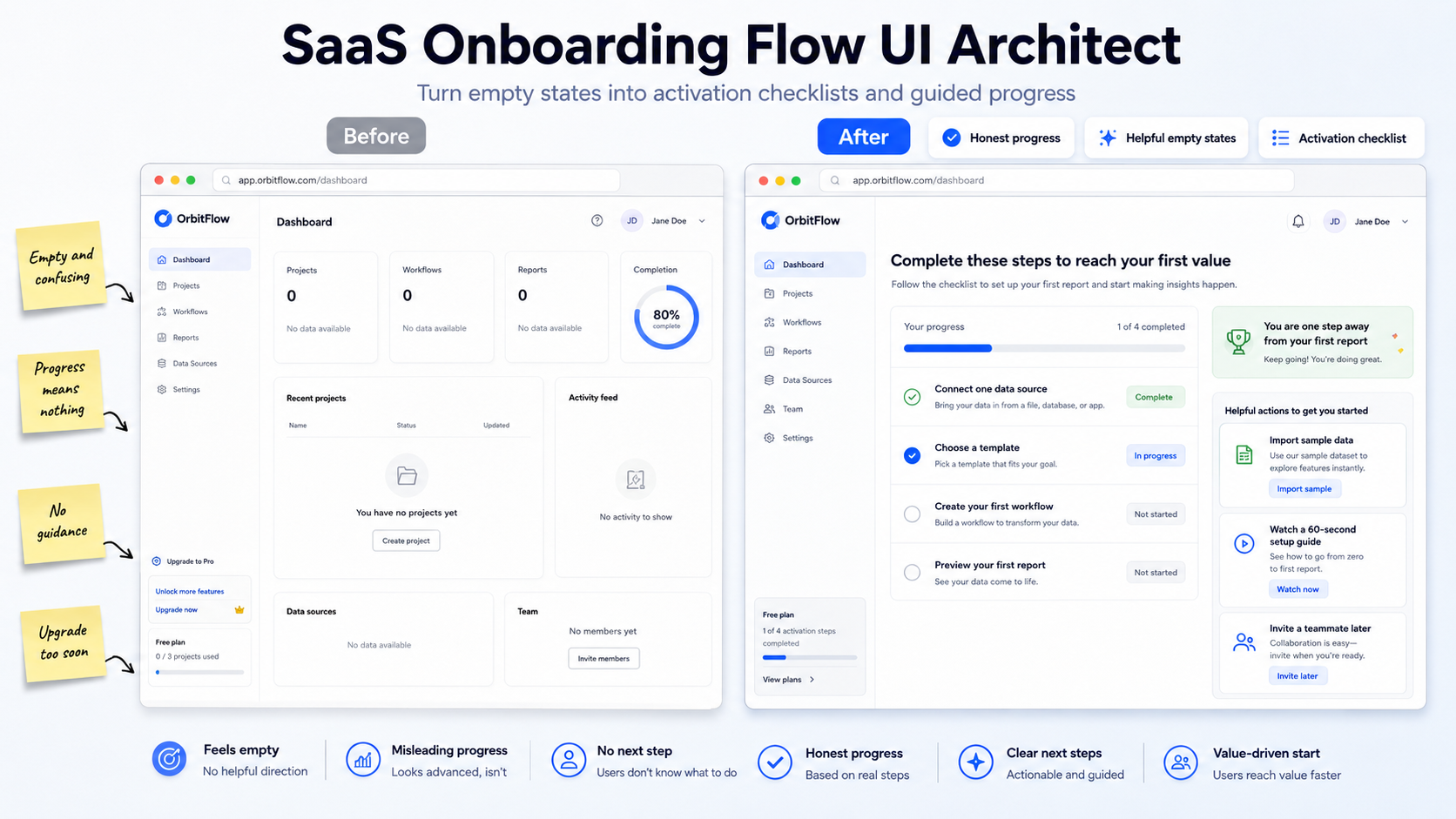
Task: Click the Invite members button
Action: (603, 659)
